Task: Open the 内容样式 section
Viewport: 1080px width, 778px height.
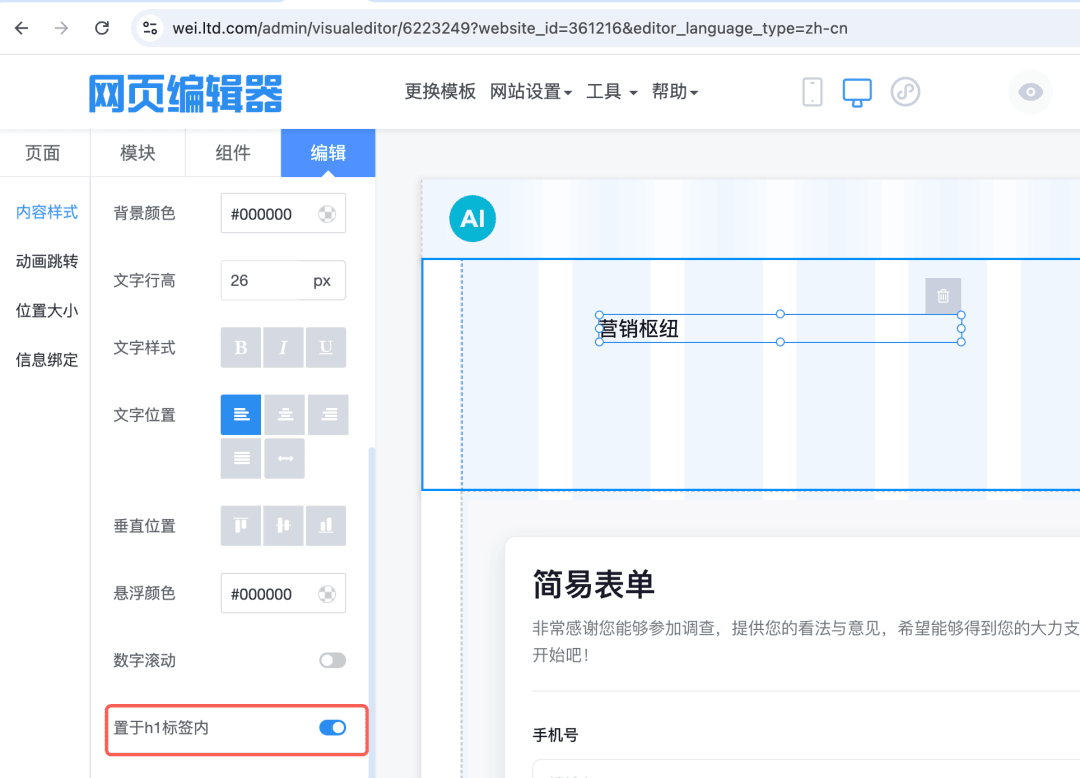Action: point(47,212)
